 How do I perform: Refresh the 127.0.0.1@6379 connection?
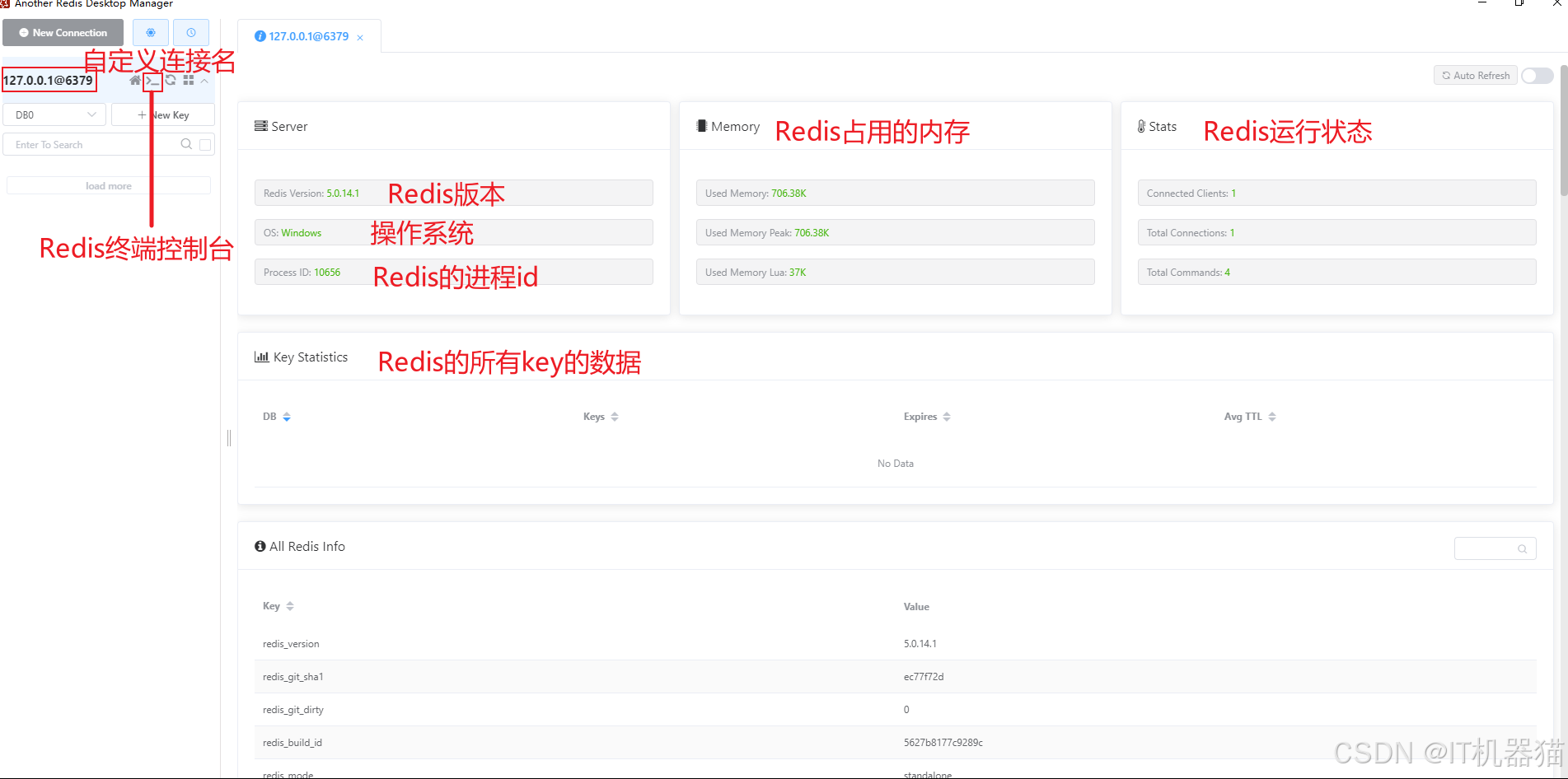(171, 81)
